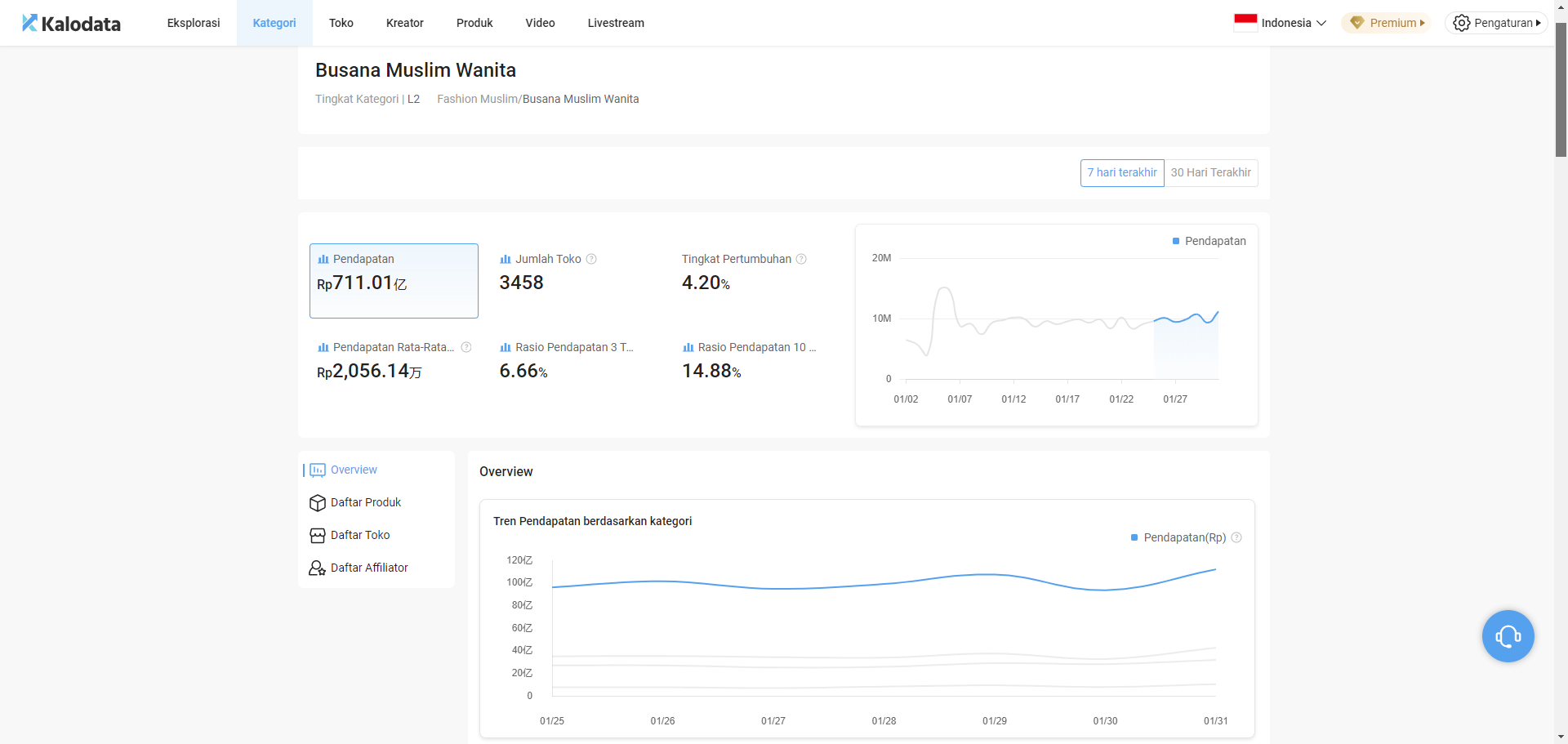Click the help icon beside Tingkat Pertumbuhan
The width and height of the screenshot is (1568, 744).
[801, 259]
